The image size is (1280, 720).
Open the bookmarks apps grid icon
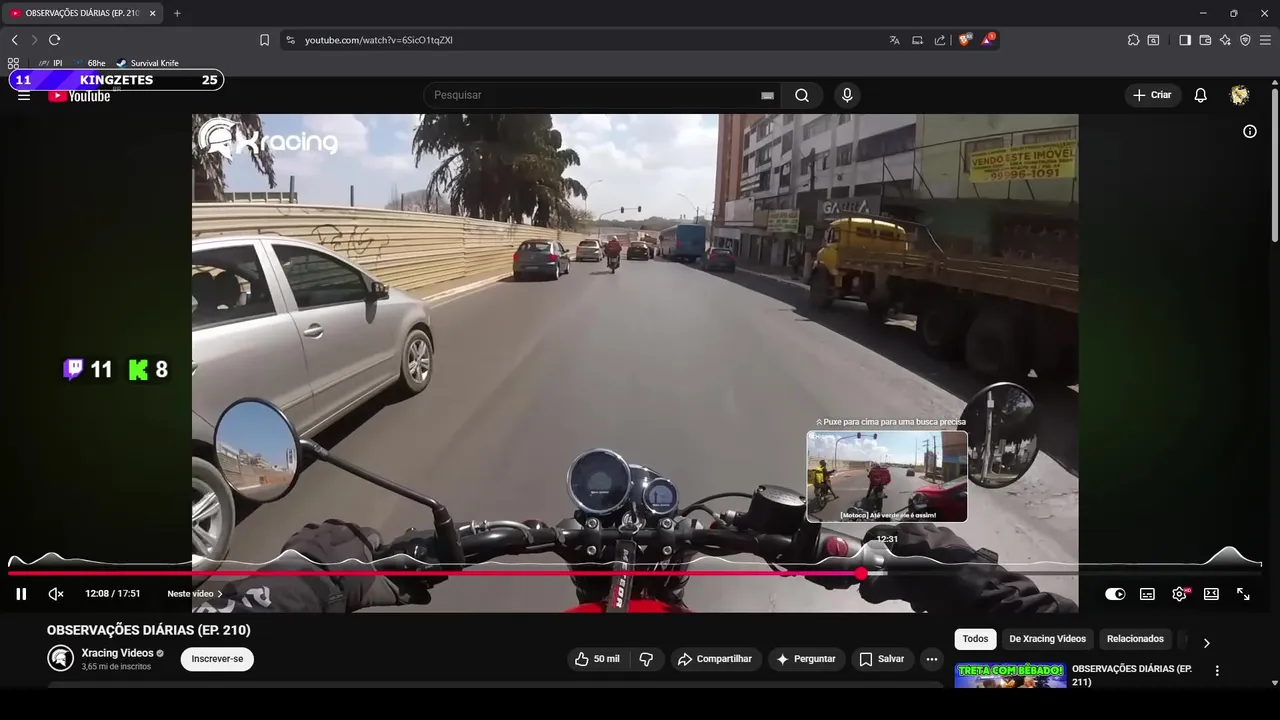coord(13,63)
